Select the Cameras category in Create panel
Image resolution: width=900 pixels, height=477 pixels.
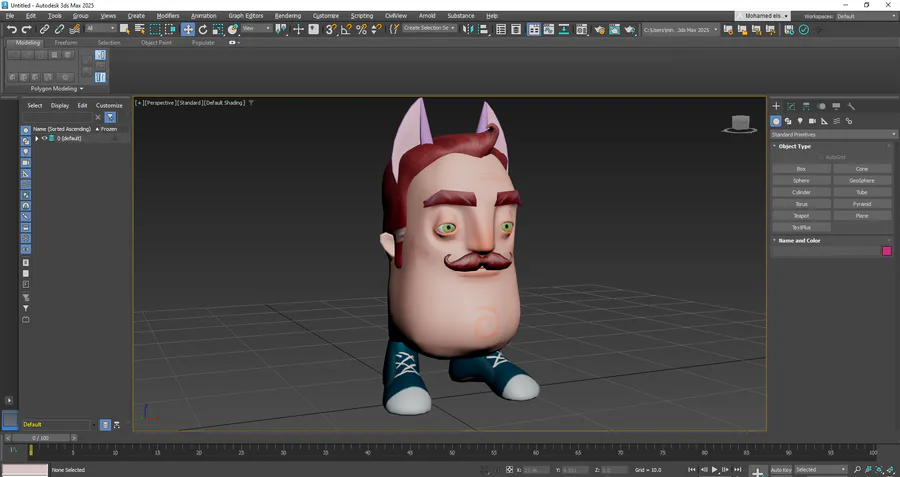pyautogui.click(x=812, y=121)
